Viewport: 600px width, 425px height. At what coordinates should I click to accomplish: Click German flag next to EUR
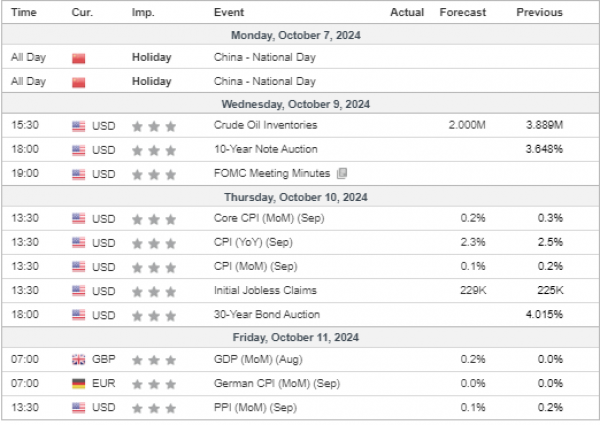78,384
